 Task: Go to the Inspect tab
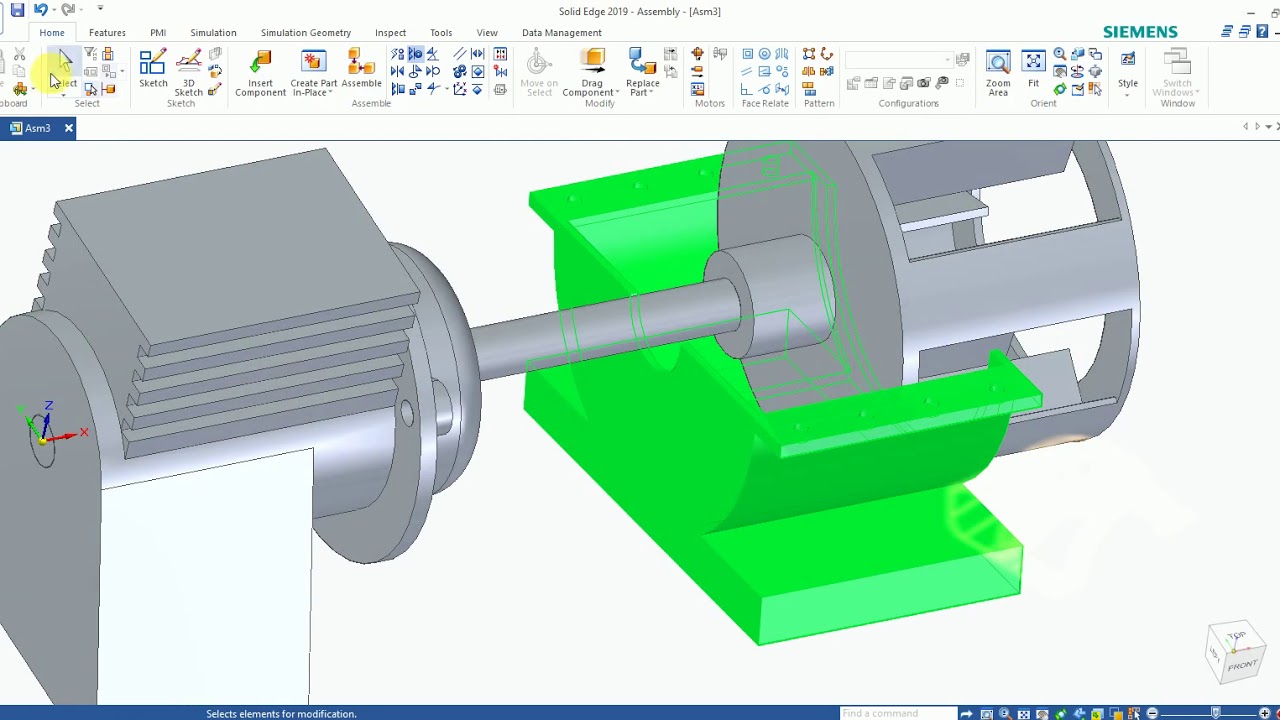point(390,33)
